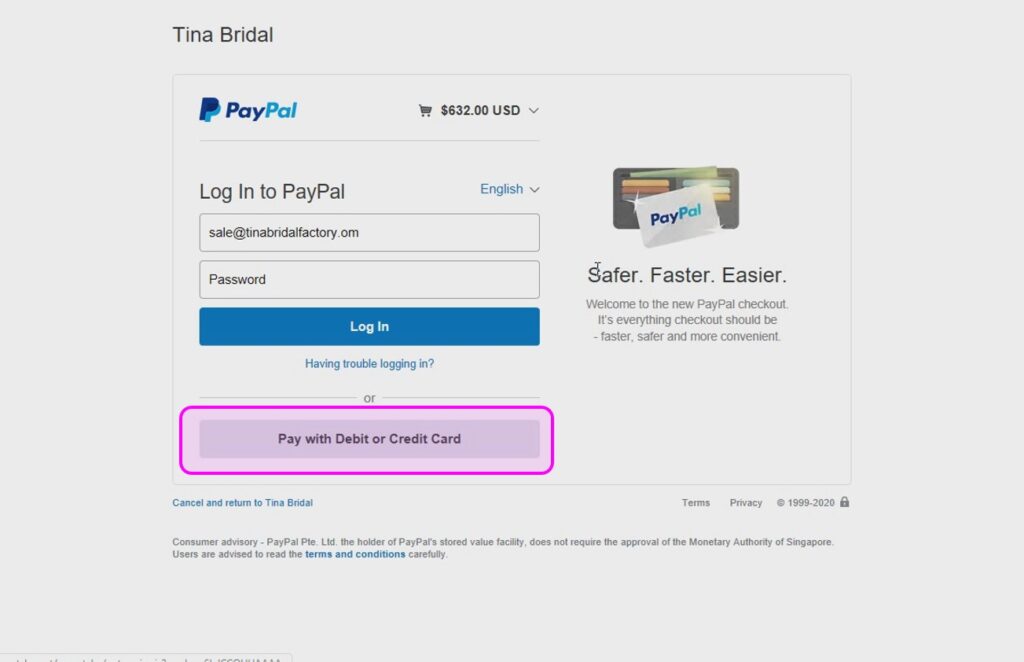The height and width of the screenshot is (662, 1024).
Task: Click the Safer. Faster. Easier. heading
Action: point(687,275)
